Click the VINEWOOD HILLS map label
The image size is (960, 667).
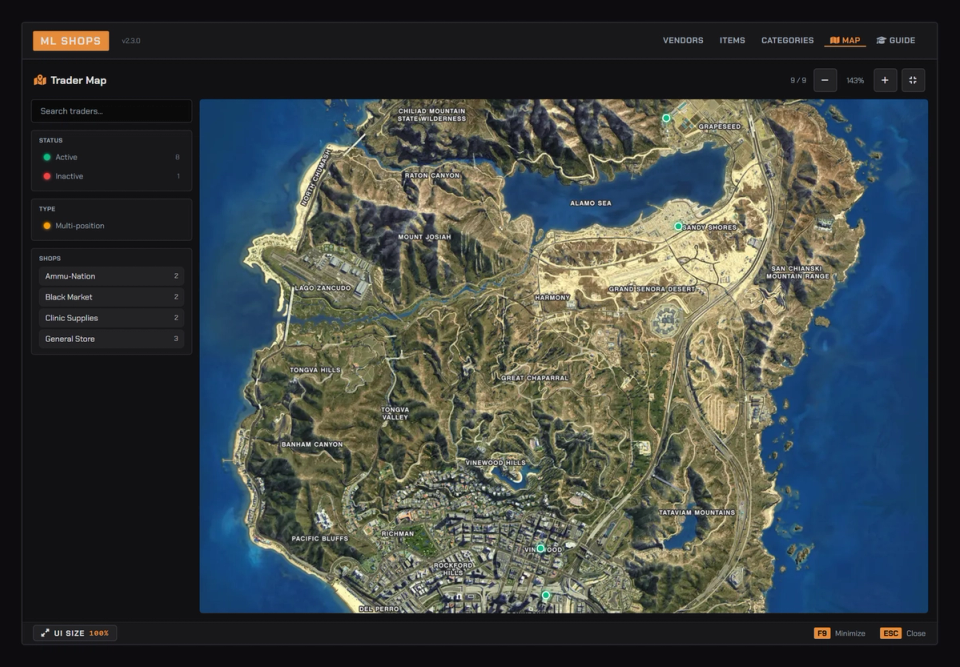(x=495, y=463)
